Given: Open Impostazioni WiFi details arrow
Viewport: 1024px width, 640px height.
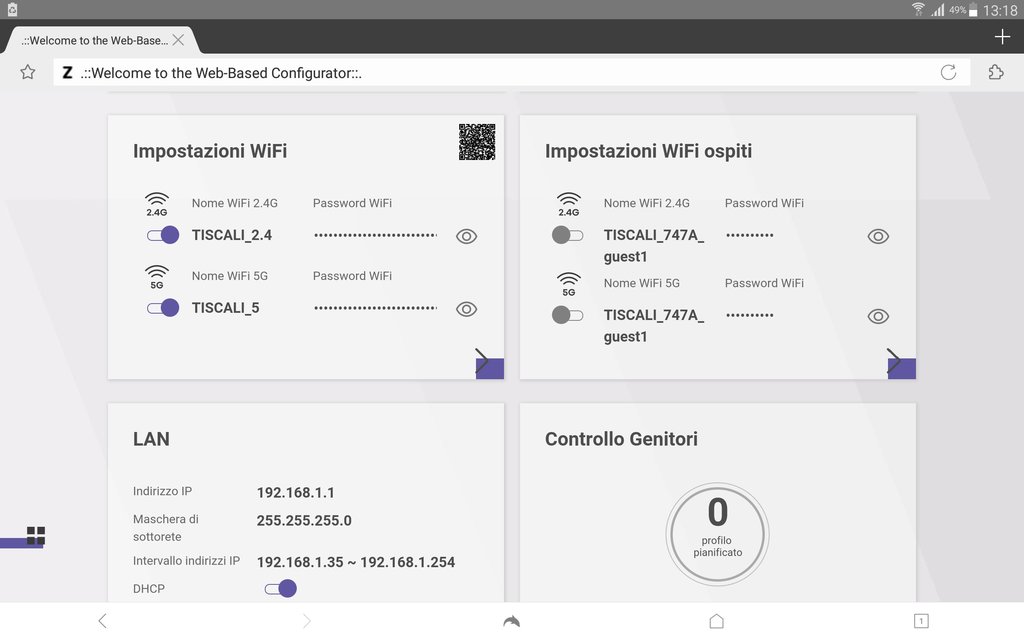Looking at the screenshot, I should 489,363.
